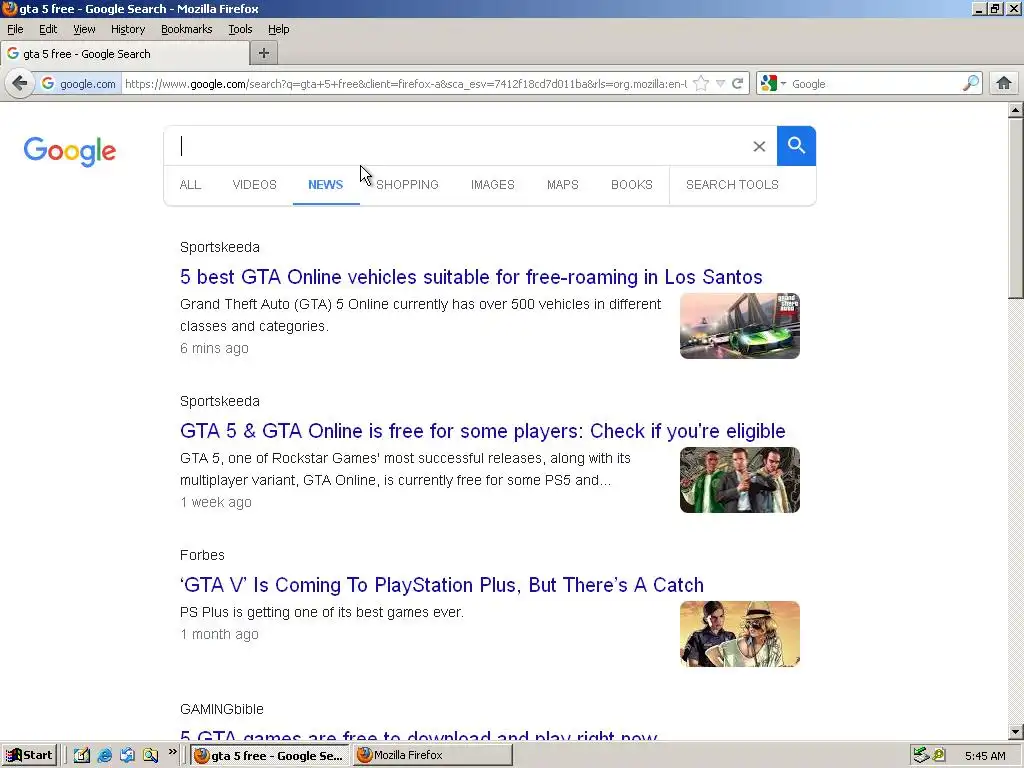This screenshot has width=1024, height=768.
Task: Bookmark this page with the star icon
Action: [701, 84]
